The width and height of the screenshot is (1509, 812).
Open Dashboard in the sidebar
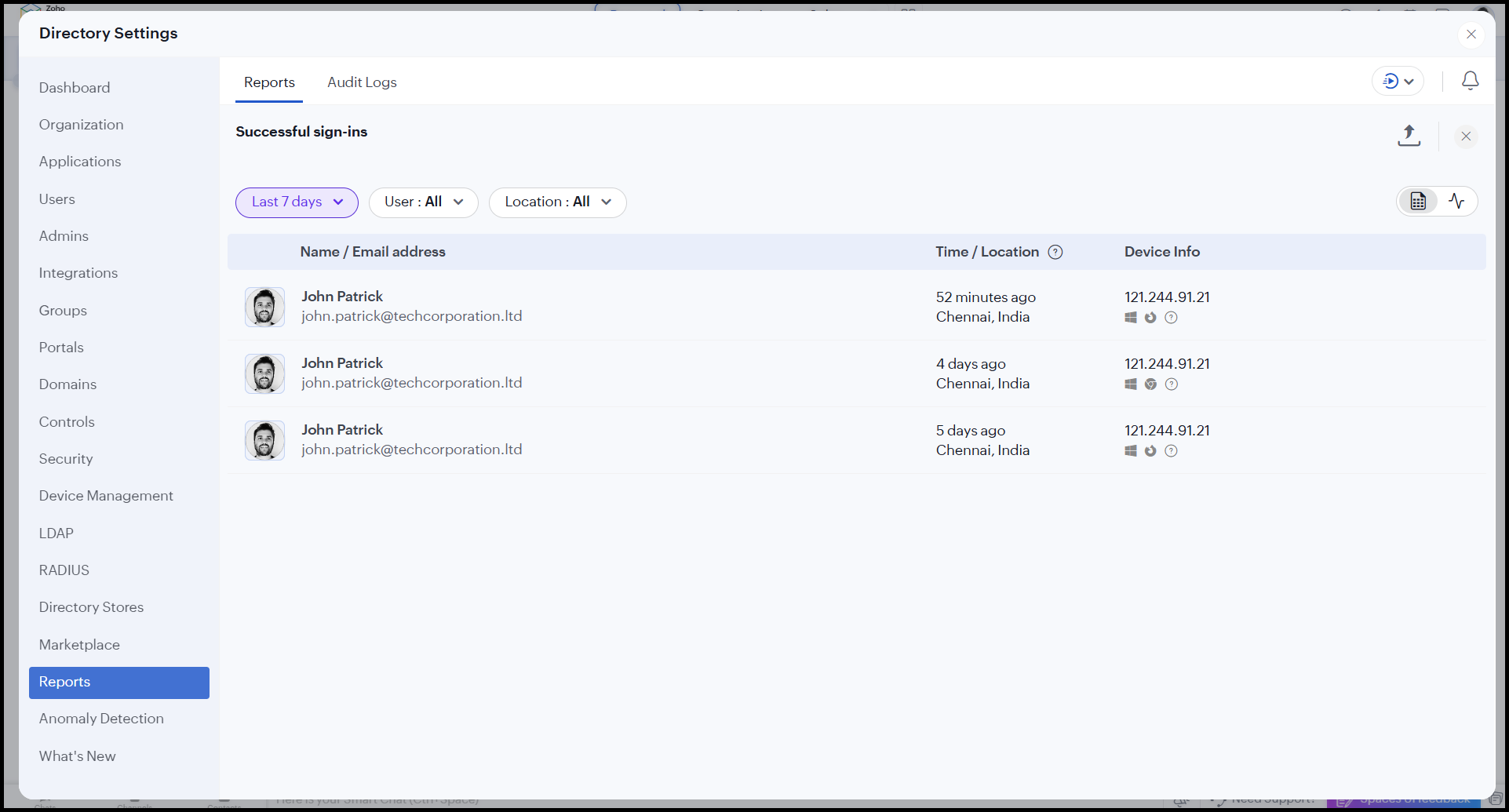(x=75, y=88)
